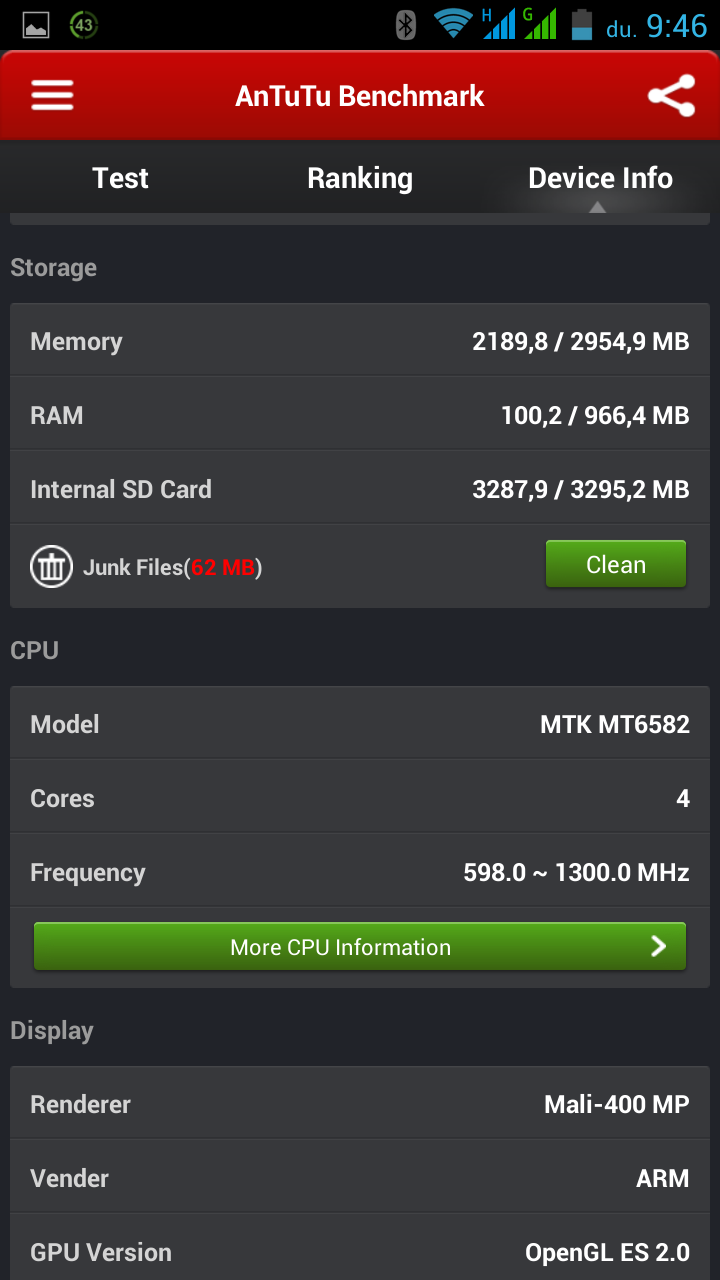Screen dimensions: 720x1280
Task: Tap the Bluetooth status icon
Action: click(x=405, y=25)
